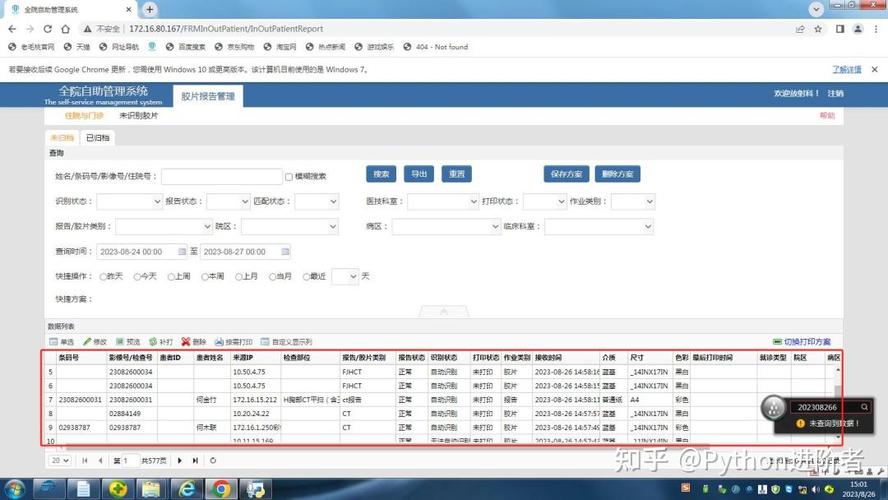Viewport: 888px width, 500px height.
Task: Bookmark this page with the star
Action: pos(818,29)
